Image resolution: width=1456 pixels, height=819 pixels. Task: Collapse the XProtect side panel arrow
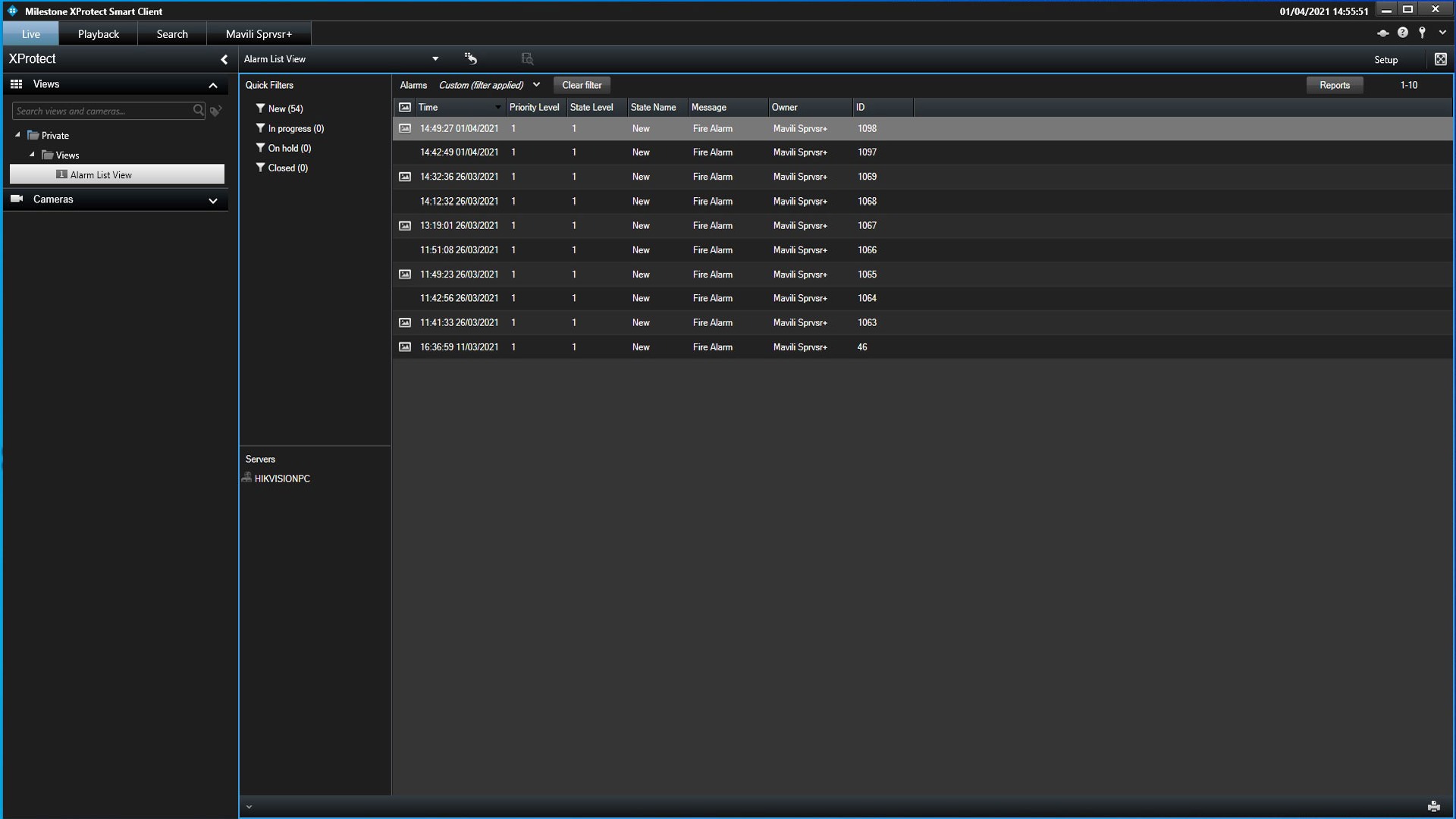click(224, 59)
